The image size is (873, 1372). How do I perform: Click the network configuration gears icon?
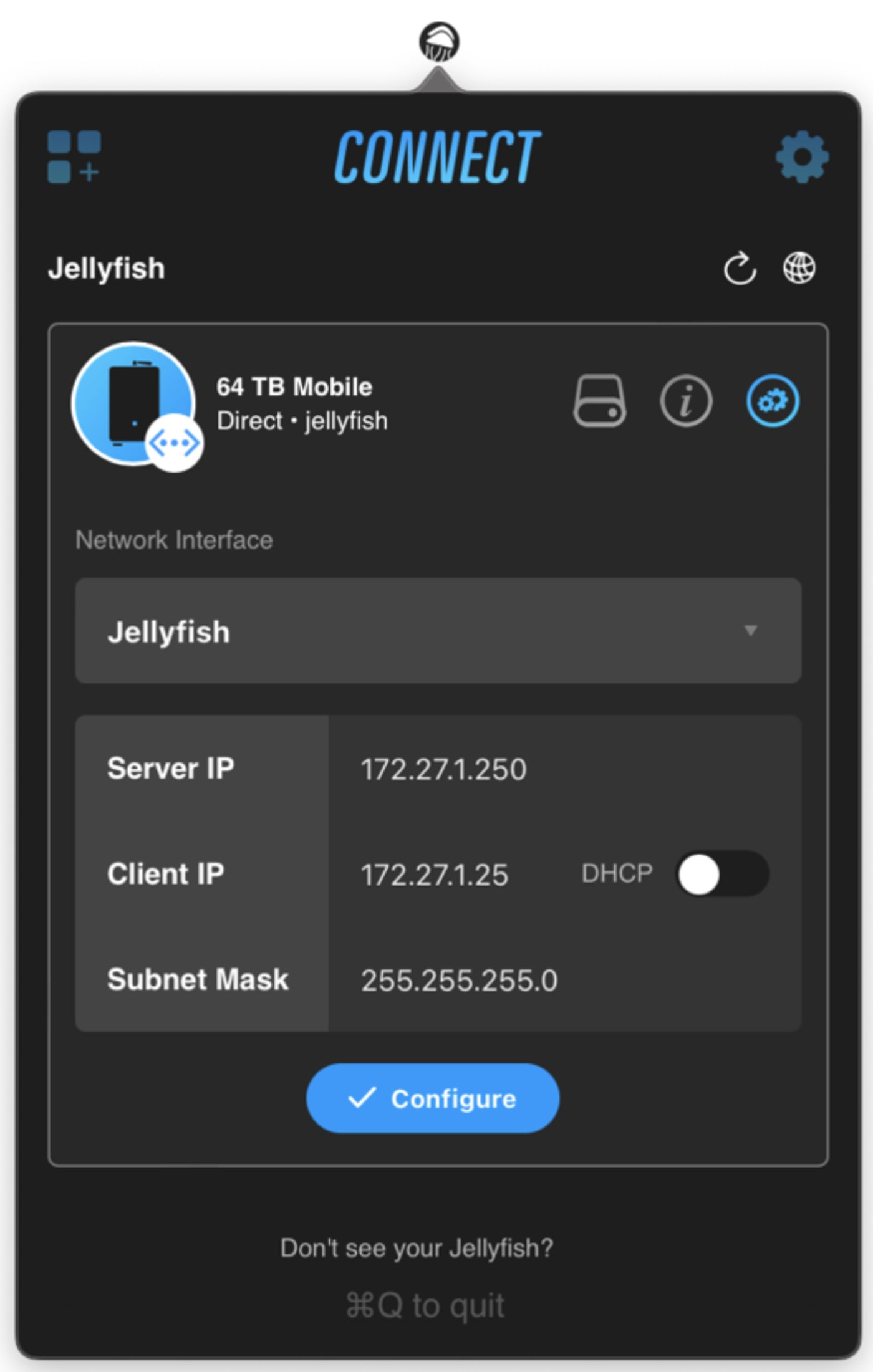(x=773, y=400)
